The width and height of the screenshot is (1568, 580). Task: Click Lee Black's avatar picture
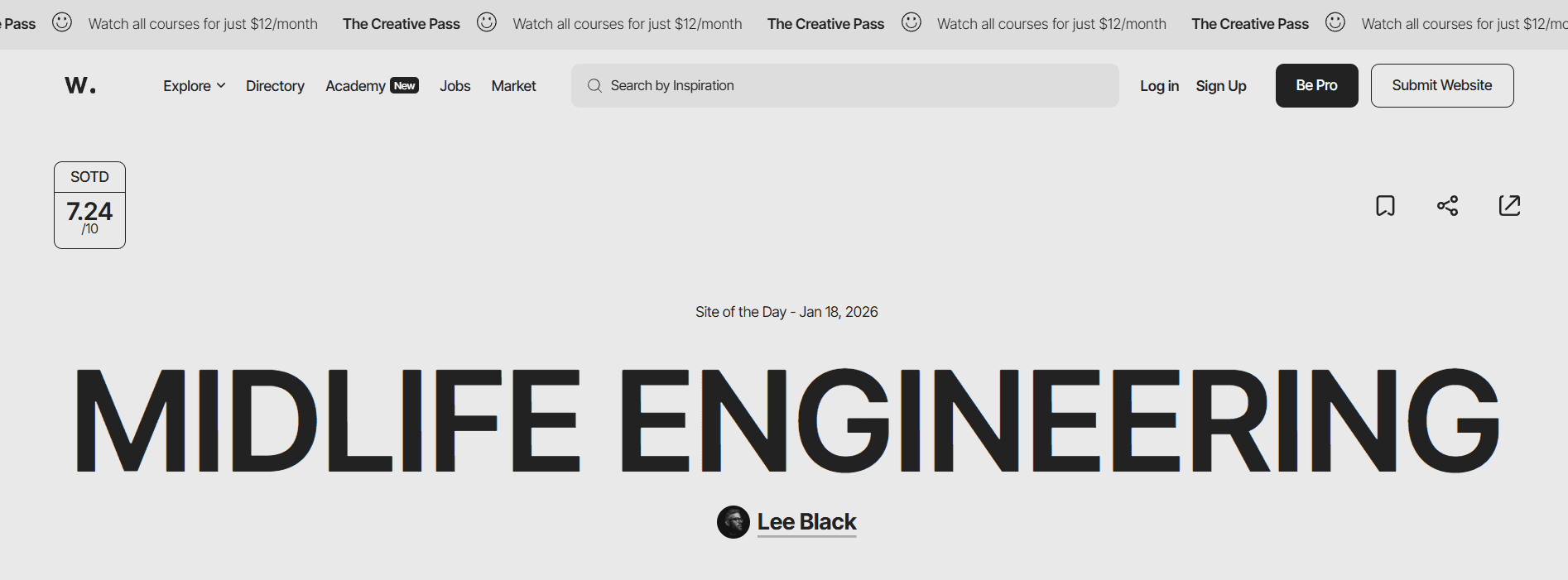(x=733, y=522)
